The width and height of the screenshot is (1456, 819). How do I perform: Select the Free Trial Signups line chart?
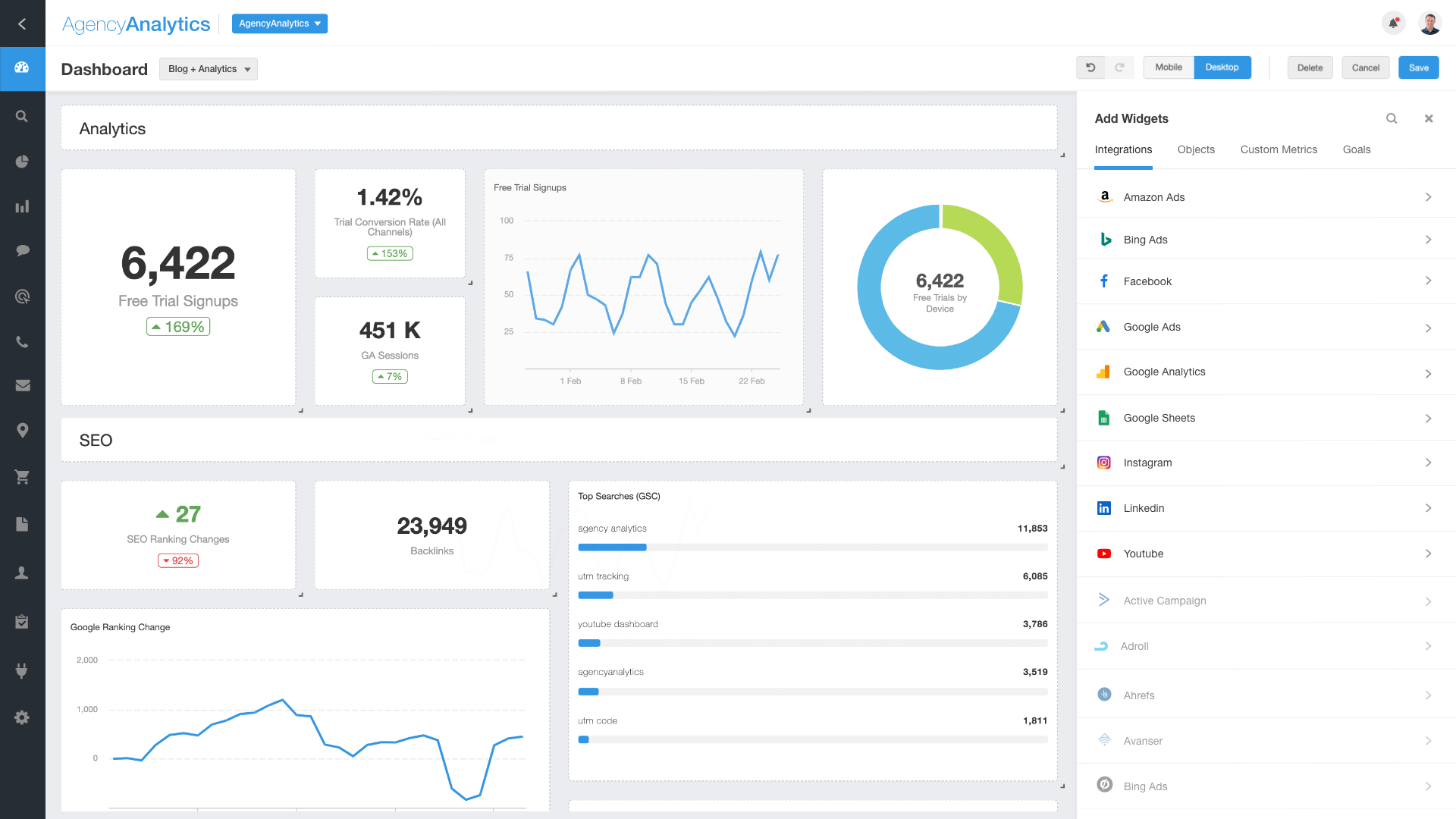tap(644, 287)
